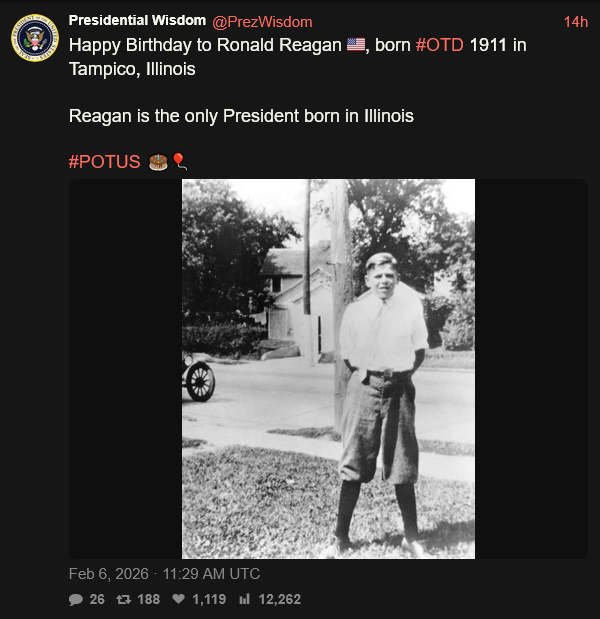Click the American flag emoji
Image resolution: width=600 pixels, height=619 pixels.
click(x=356, y=45)
